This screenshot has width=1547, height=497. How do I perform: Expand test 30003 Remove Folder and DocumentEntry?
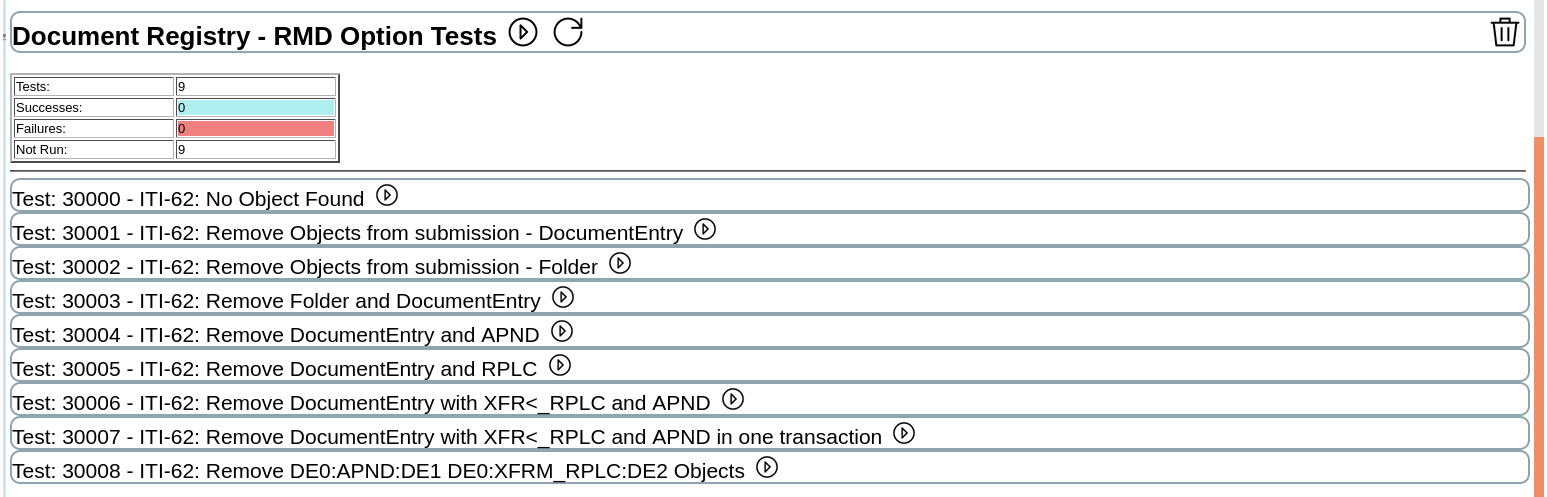click(x=276, y=301)
